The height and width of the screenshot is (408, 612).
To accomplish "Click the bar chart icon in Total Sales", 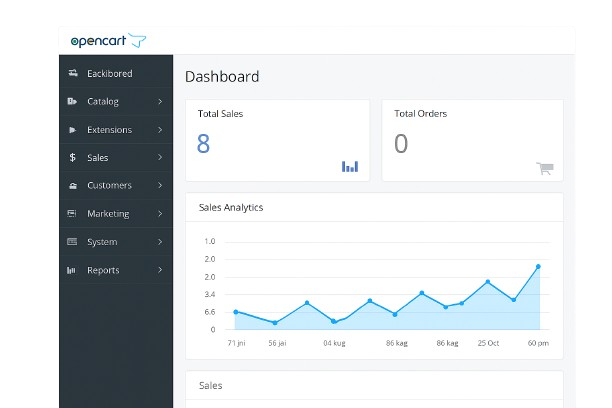I will click(x=349, y=166).
